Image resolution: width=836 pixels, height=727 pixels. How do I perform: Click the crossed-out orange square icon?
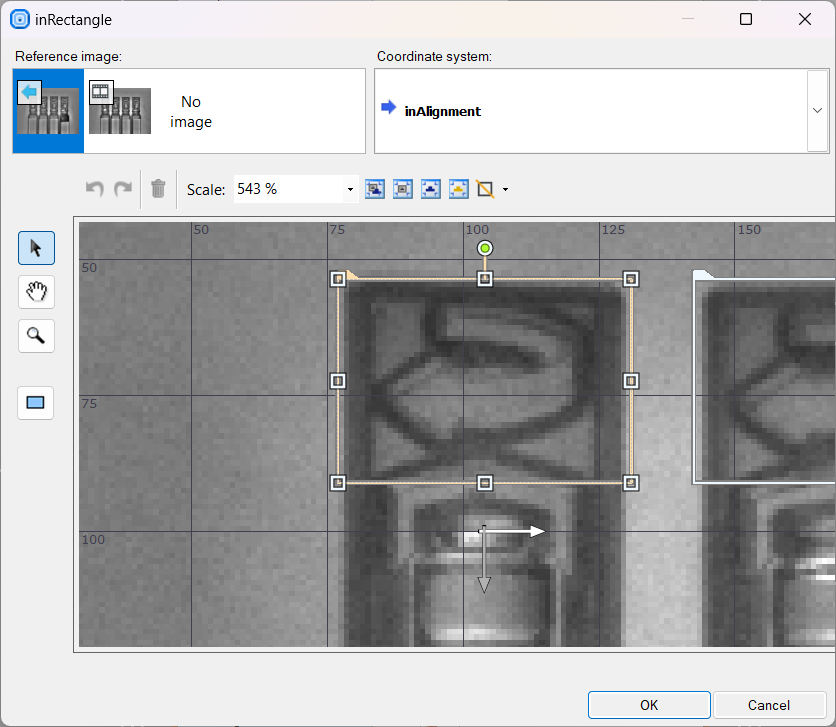click(x=486, y=188)
